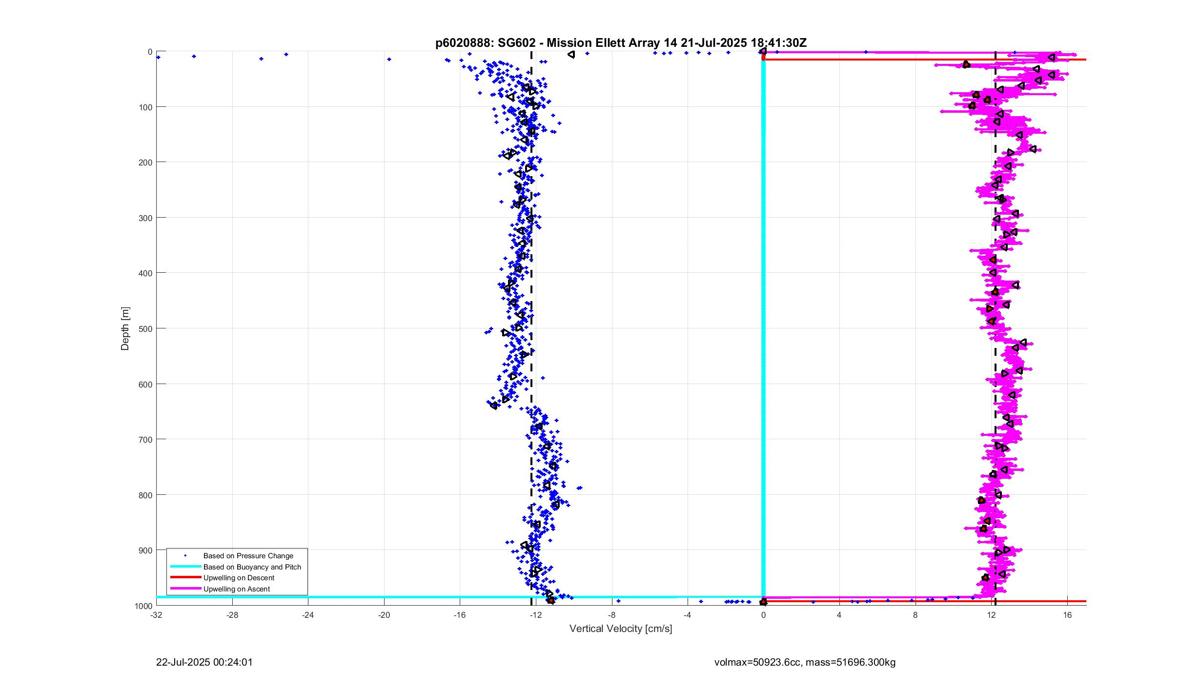
Task: Click the magenta line sample in legend
Action: 185,589
